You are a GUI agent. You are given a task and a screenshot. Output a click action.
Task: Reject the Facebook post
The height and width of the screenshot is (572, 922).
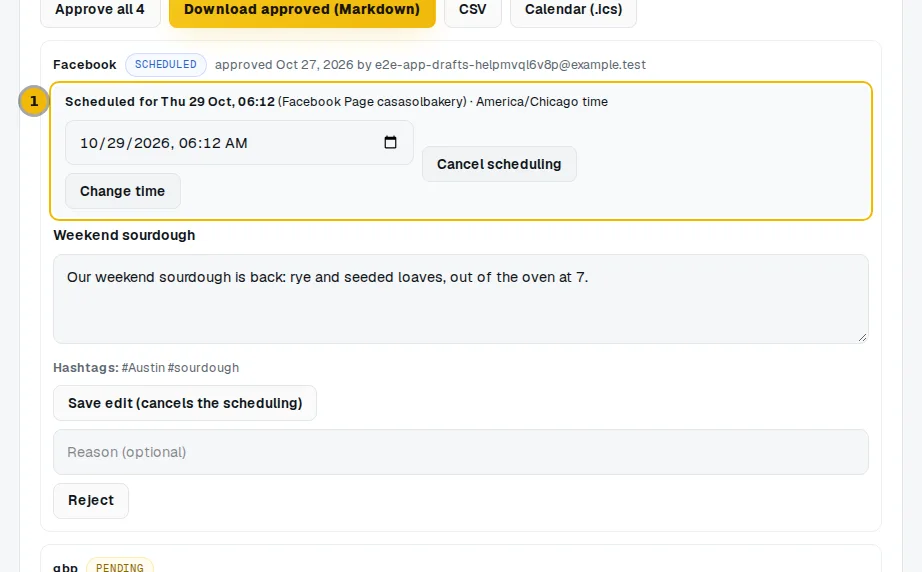pos(91,501)
